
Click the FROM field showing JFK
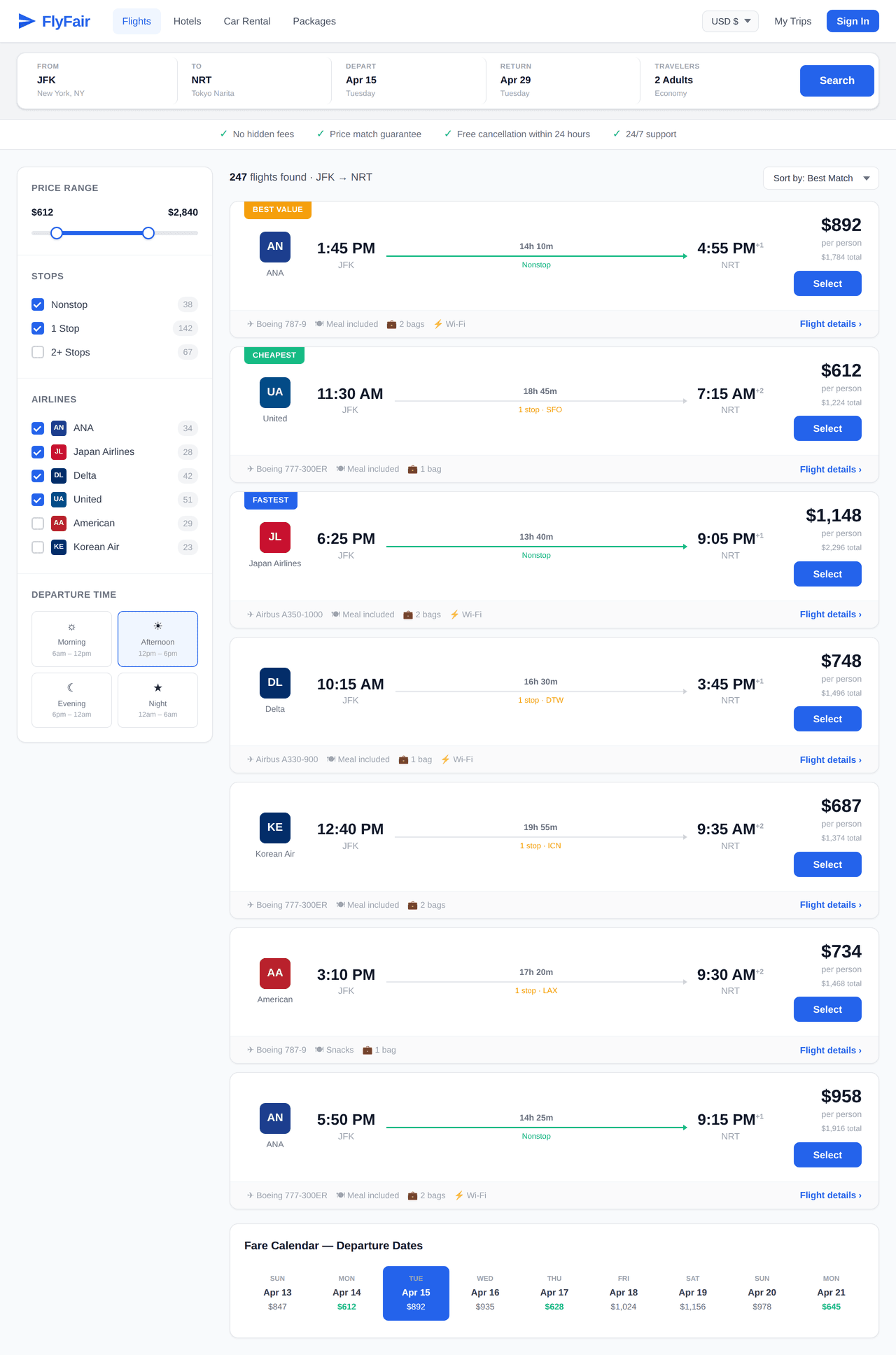pyautogui.click(x=100, y=80)
